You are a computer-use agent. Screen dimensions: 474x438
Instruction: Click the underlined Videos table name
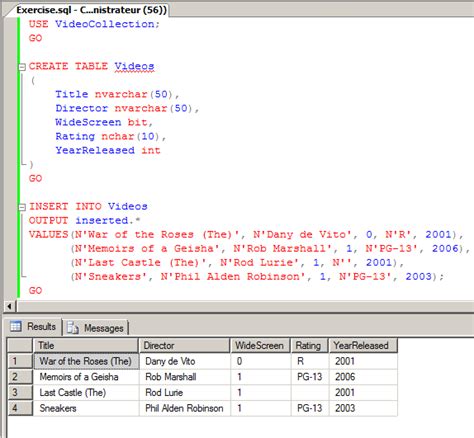[x=134, y=66]
